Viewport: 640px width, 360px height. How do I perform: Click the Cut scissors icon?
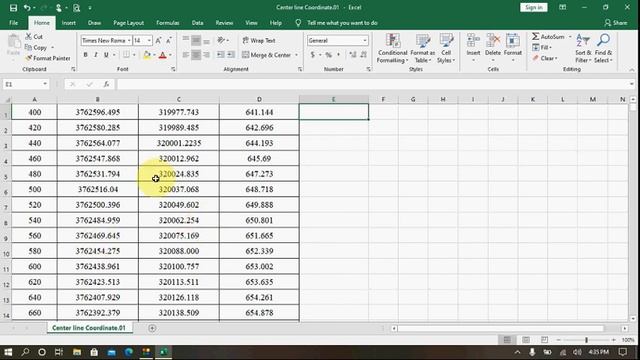coord(29,36)
